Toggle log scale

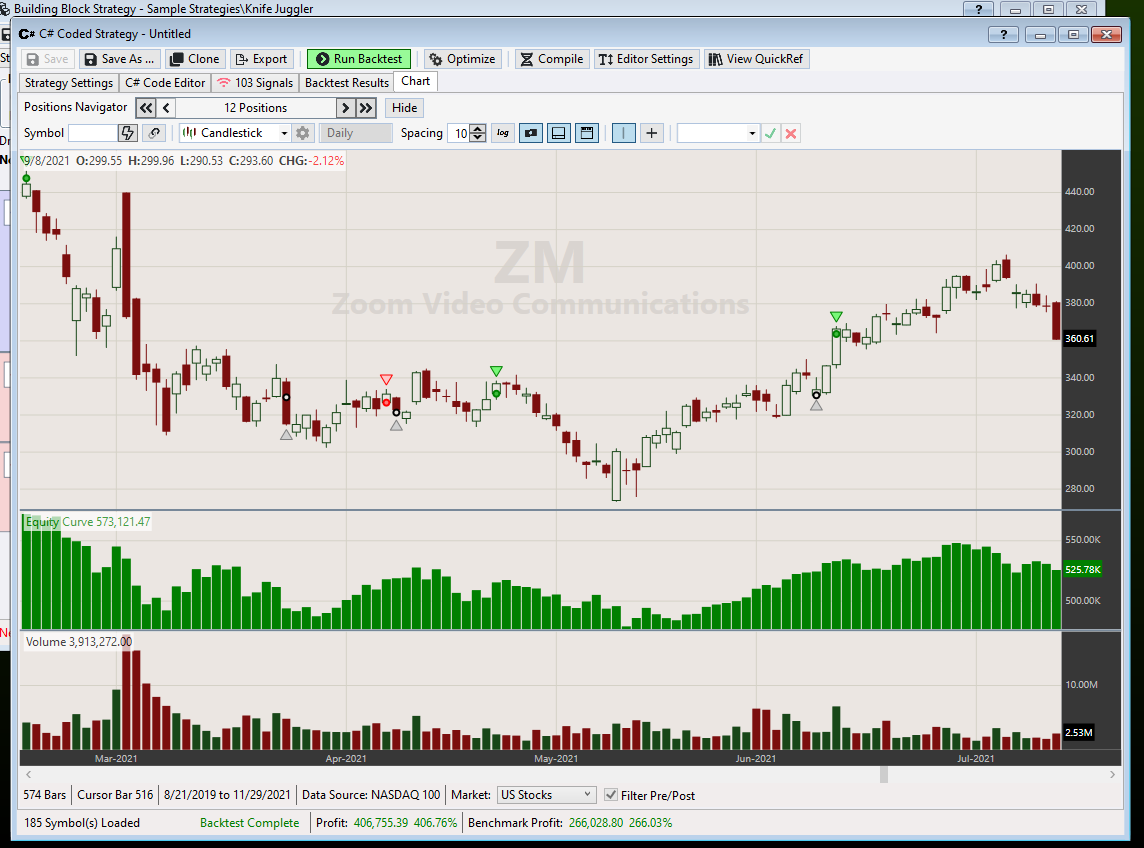click(x=503, y=133)
